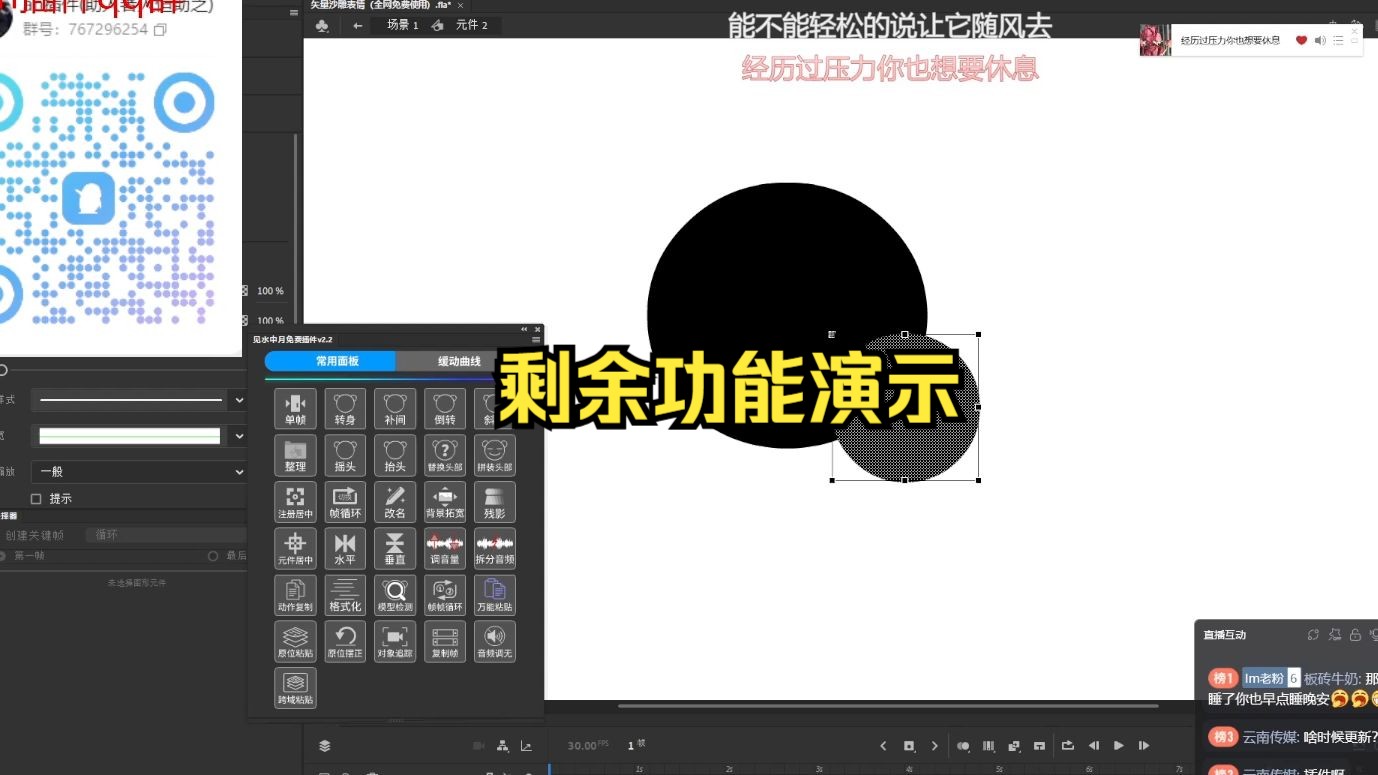Adjust the music widget volume speaker
The width and height of the screenshot is (1378, 775).
click(x=1320, y=40)
